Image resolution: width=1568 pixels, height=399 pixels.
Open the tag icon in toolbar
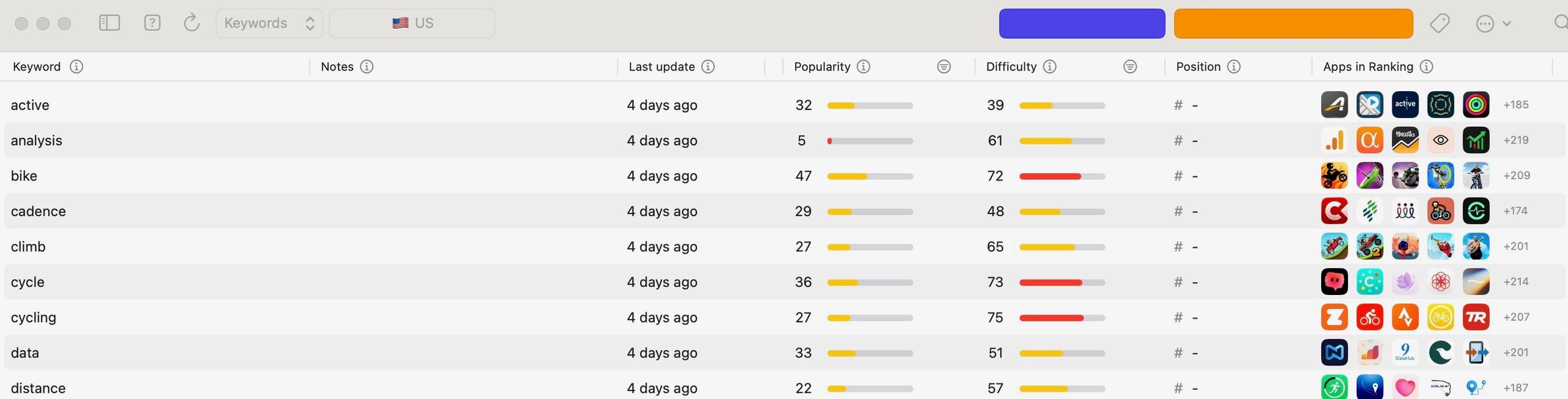click(1439, 23)
